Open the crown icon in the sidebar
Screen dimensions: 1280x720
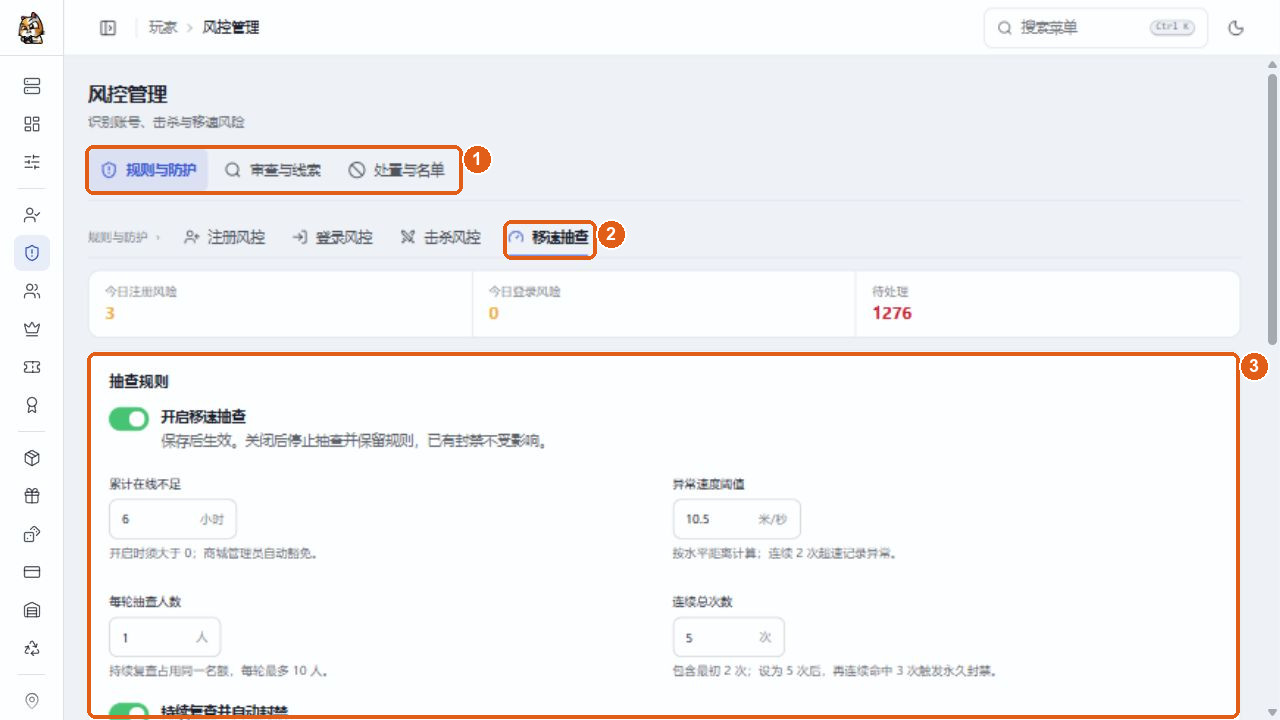point(32,329)
